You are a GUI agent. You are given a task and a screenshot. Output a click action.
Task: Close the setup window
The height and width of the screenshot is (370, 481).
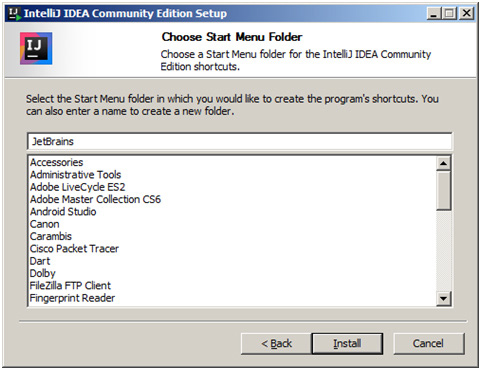pyautogui.click(x=467, y=14)
